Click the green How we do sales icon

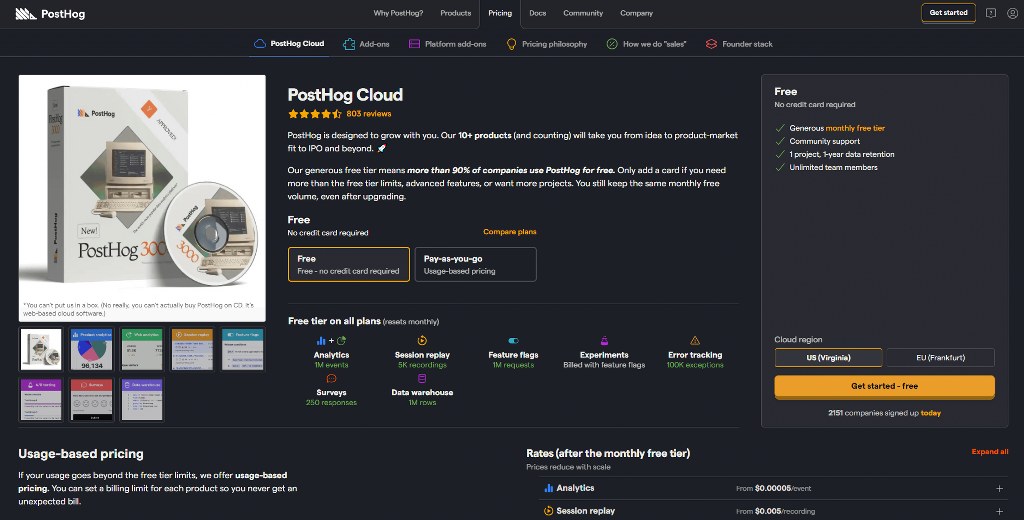(x=612, y=44)
